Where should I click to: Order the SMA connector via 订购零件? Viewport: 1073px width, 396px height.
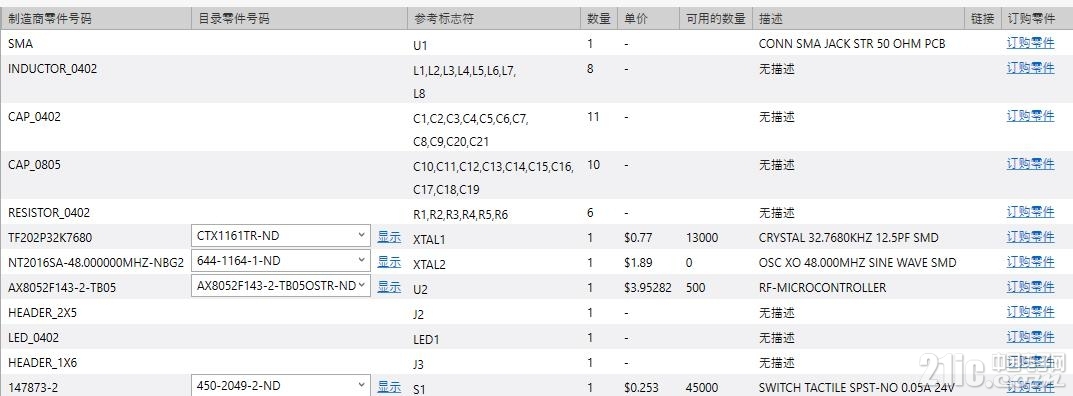(x=1030, y=42)
